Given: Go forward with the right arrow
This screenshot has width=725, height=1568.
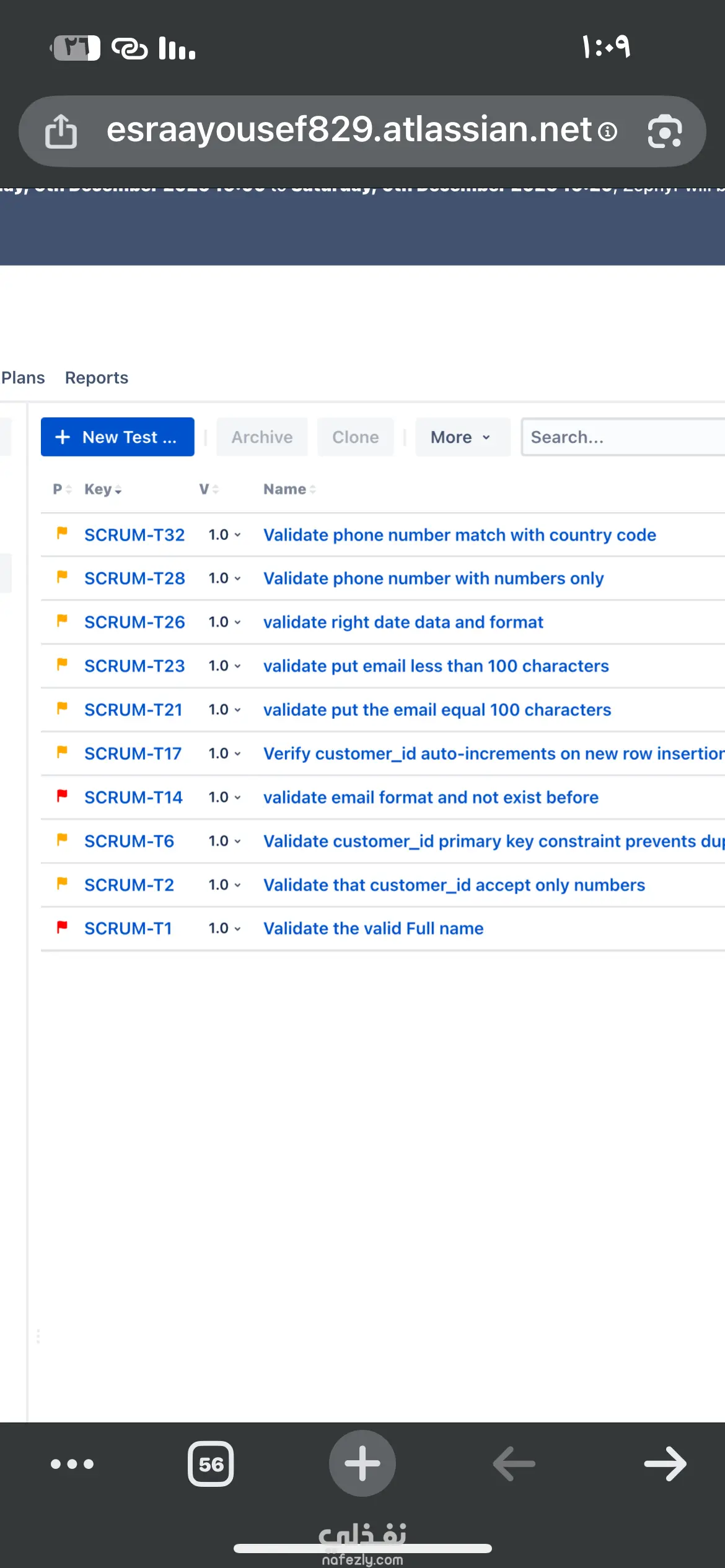Looking at the screenshot, I should (665, 1464).
